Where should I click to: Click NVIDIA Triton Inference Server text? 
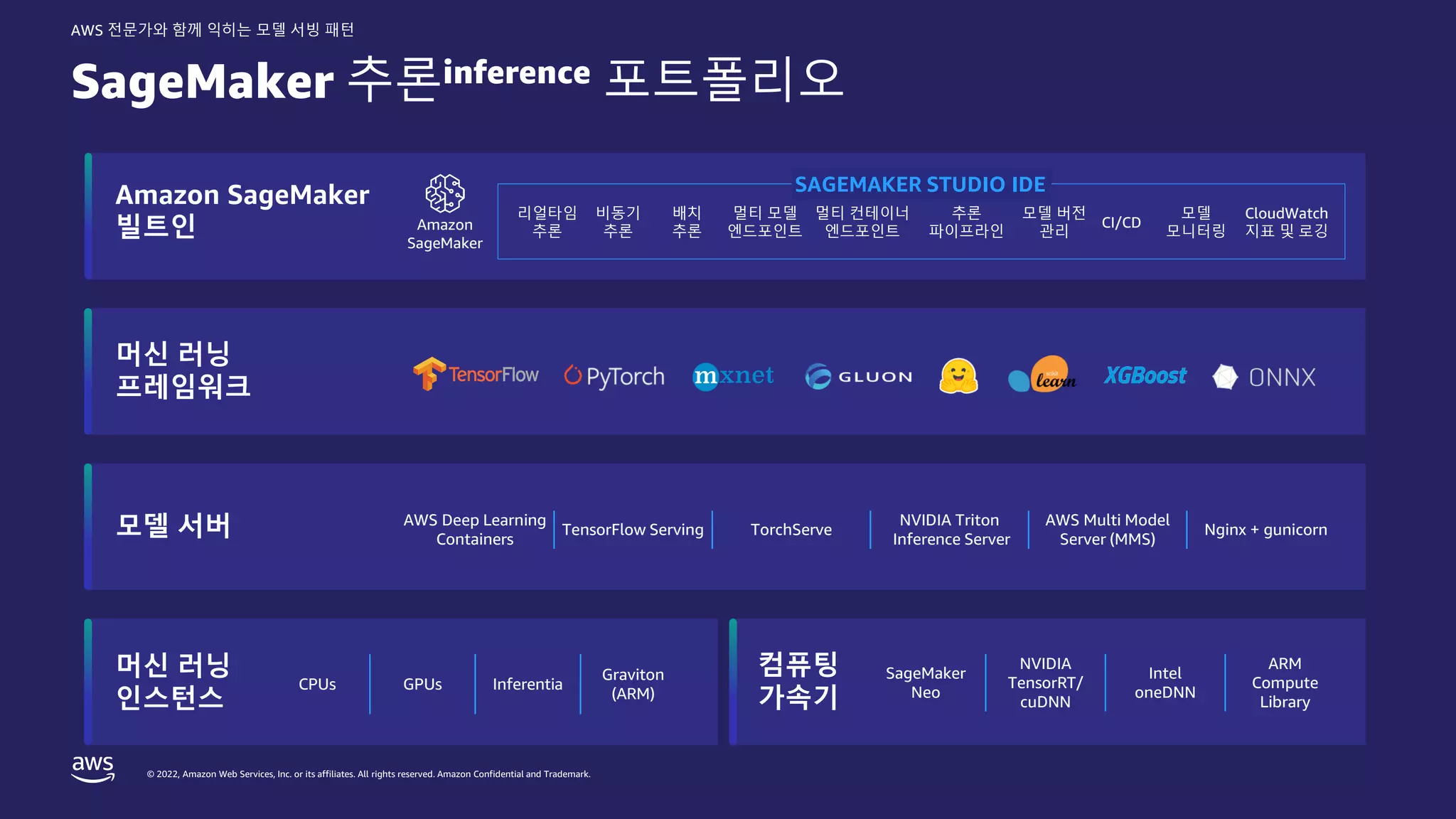coord(951,530)
